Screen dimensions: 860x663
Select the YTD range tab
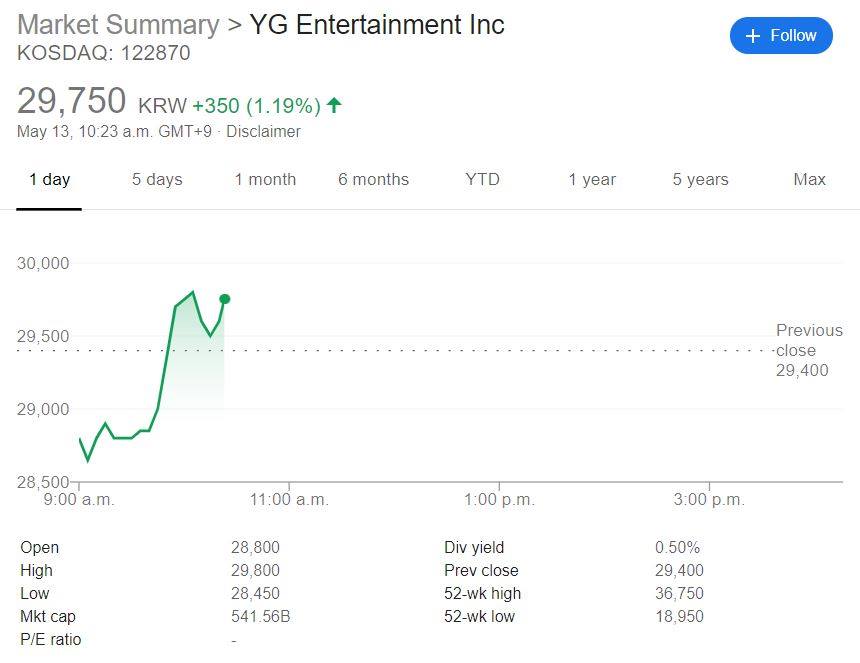tap(483, 179)
